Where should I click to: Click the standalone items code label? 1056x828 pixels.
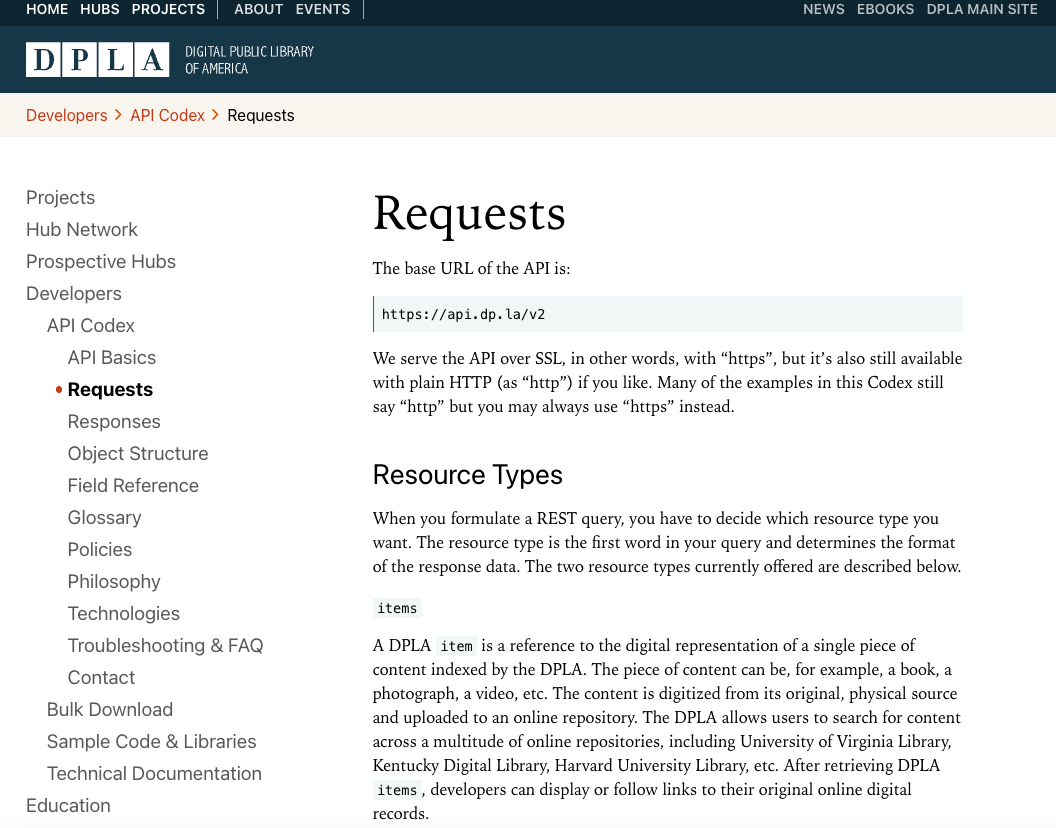(x=397, y=608)
